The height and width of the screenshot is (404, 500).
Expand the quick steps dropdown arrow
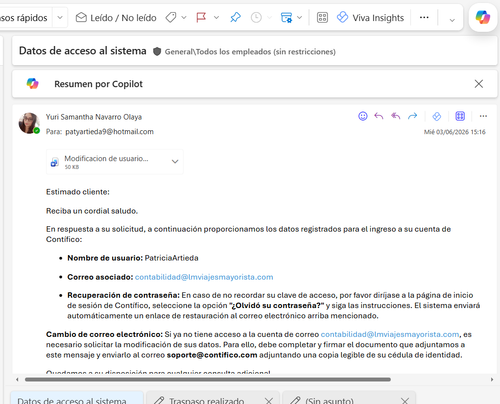click(60, 18)
